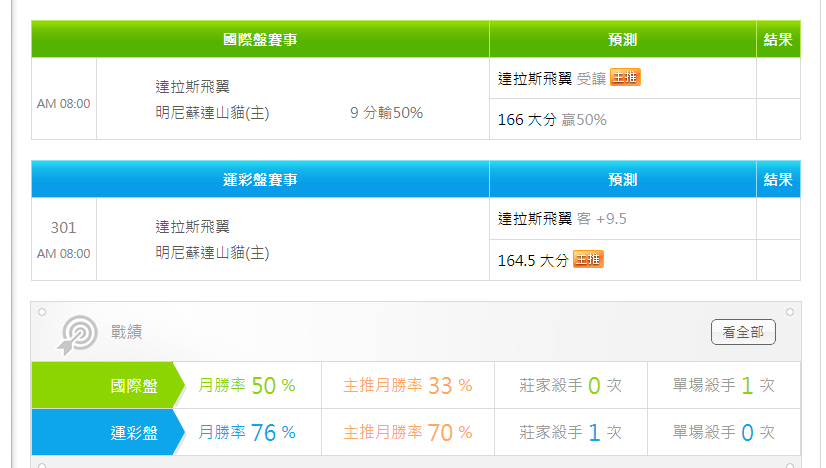
Task: Click the 主推 badge in 國際盤 prediction
Action: click(625, 78)
